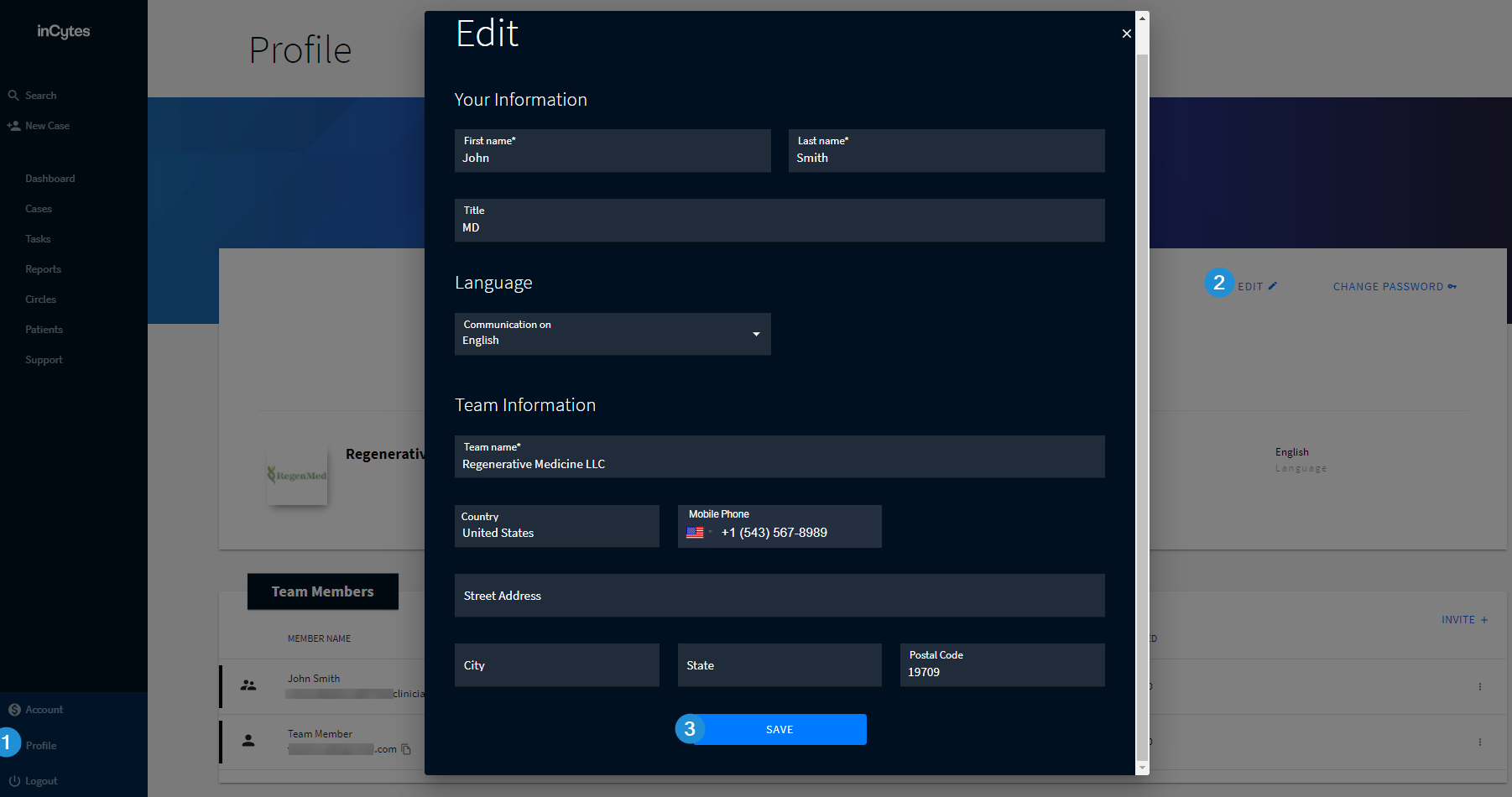Open Dashboard from the sidebar
The image size is (1512, 797).
pos(50,179)
